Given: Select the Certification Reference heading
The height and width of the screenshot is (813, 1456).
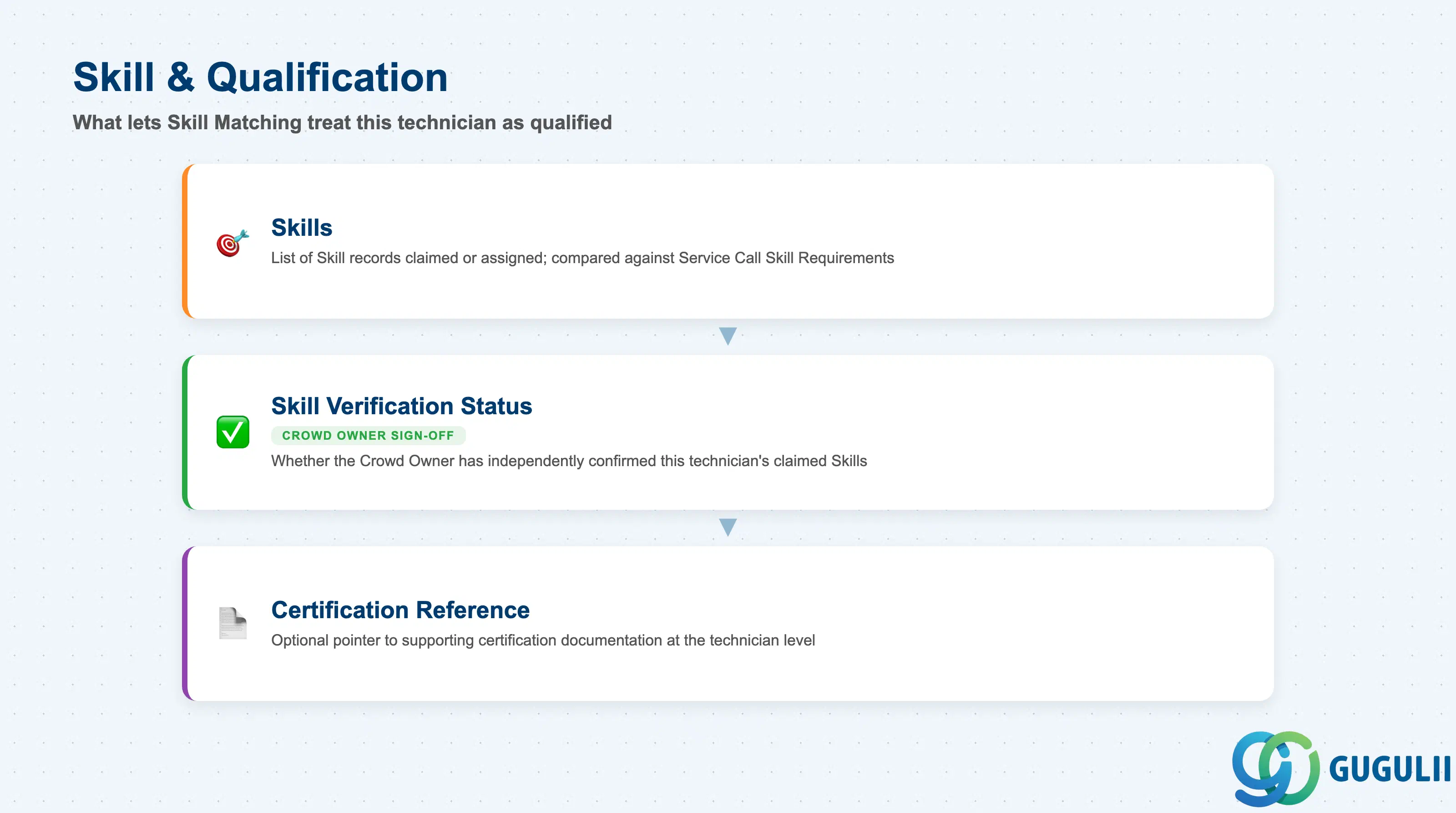Looking at the screenshot, I should click(400, 610).
